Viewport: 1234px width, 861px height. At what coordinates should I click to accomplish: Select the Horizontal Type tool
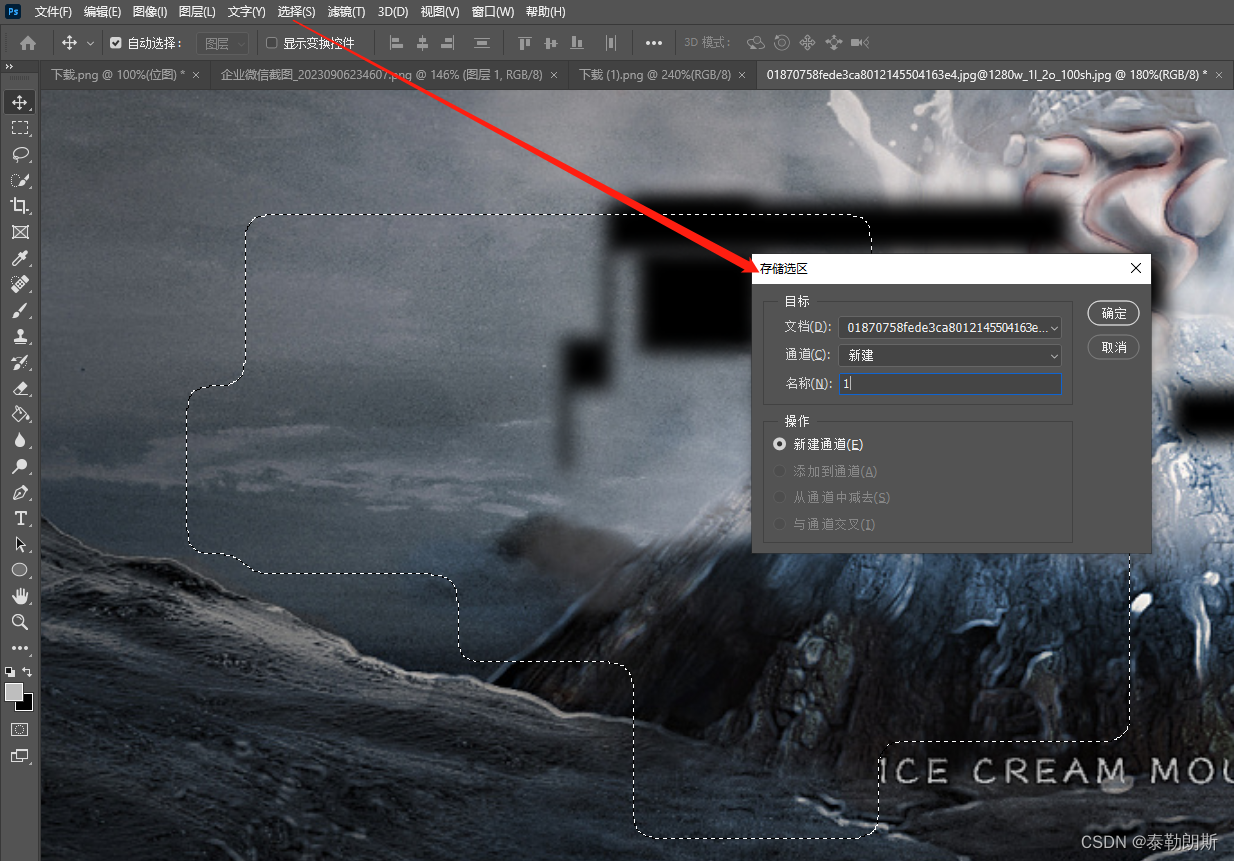[20, 518]
